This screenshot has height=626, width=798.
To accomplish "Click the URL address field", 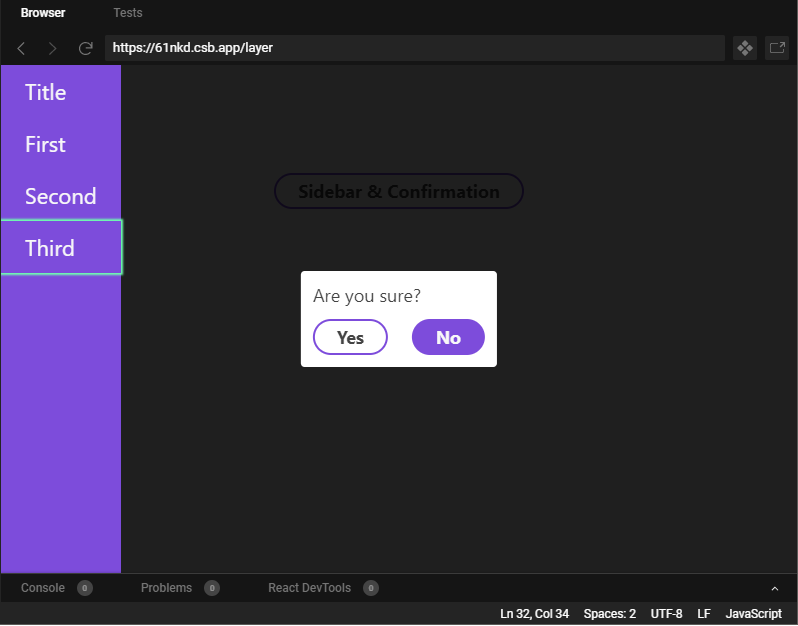I will coord(415,48).
